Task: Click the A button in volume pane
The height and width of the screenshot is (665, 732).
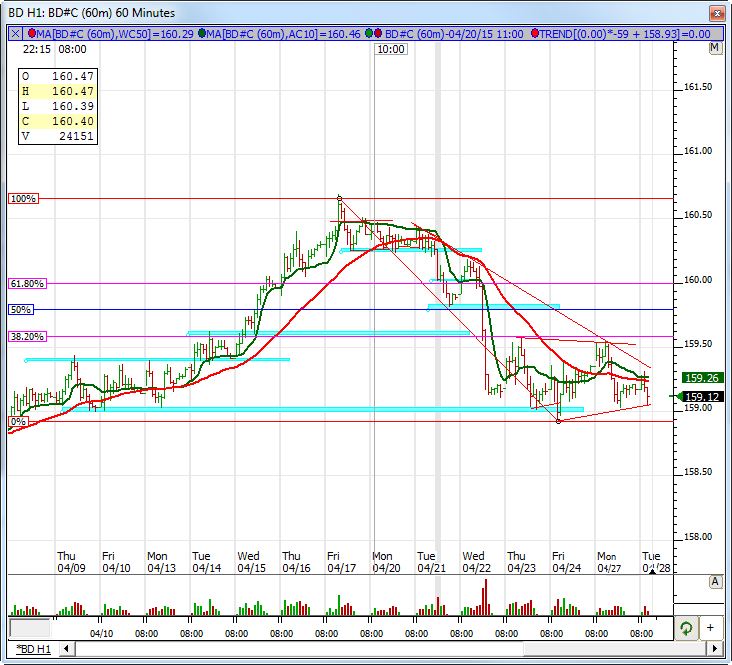Action: point(715,582)
